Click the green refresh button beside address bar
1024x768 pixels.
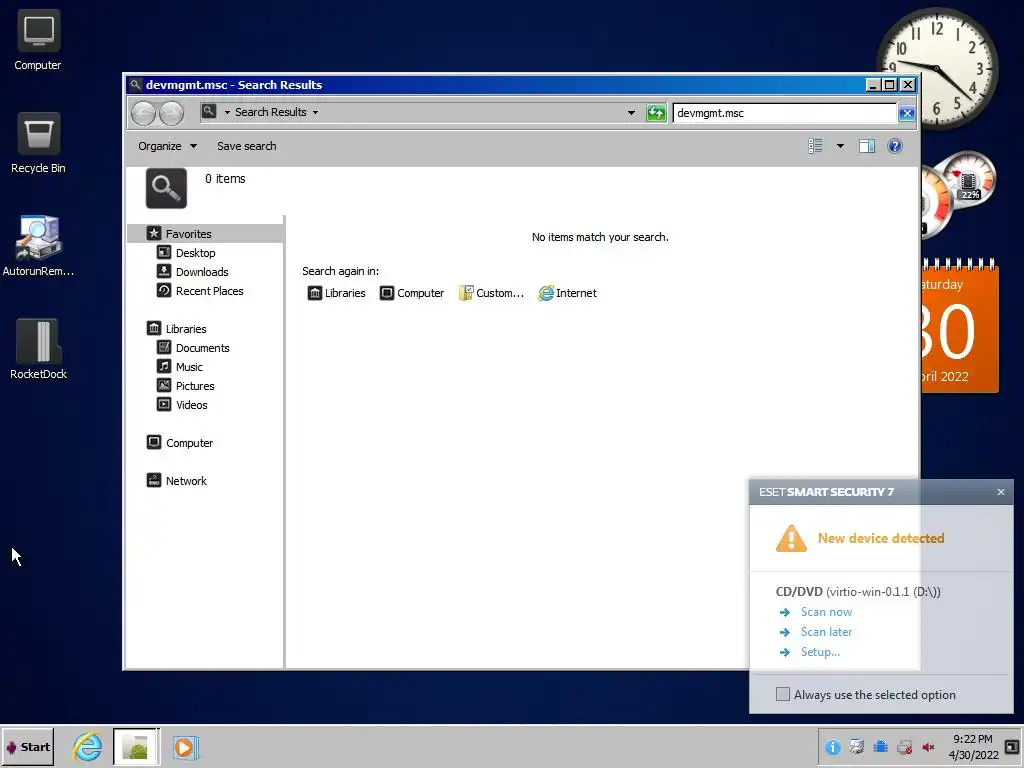coord(656,113)
